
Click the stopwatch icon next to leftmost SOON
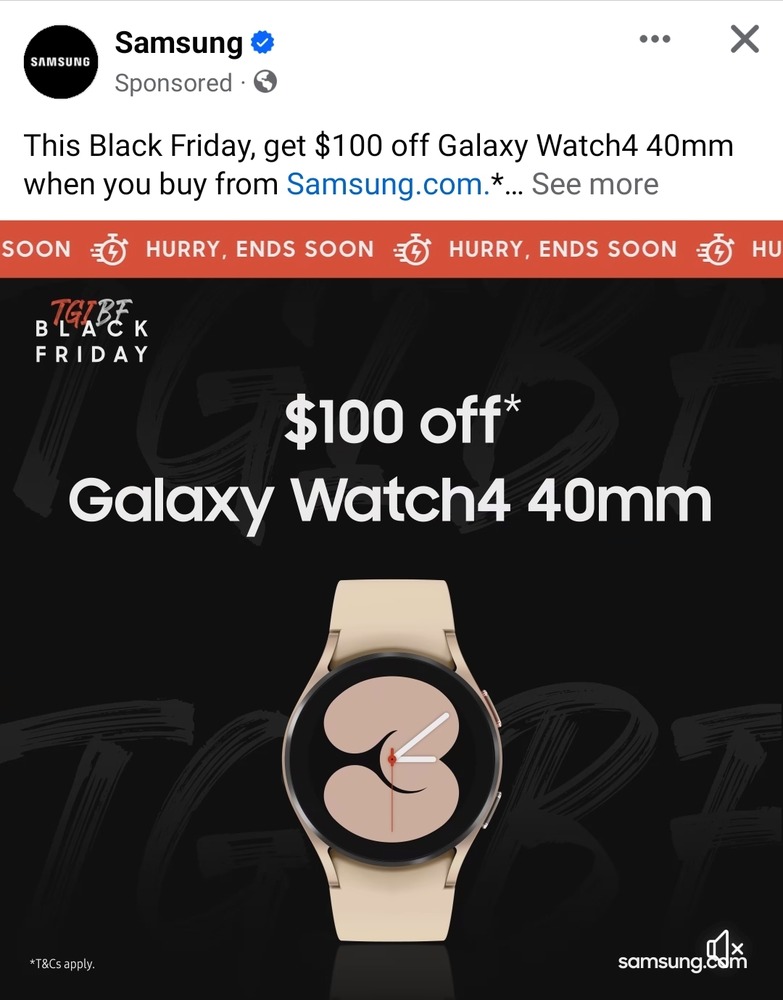point(110,249)
